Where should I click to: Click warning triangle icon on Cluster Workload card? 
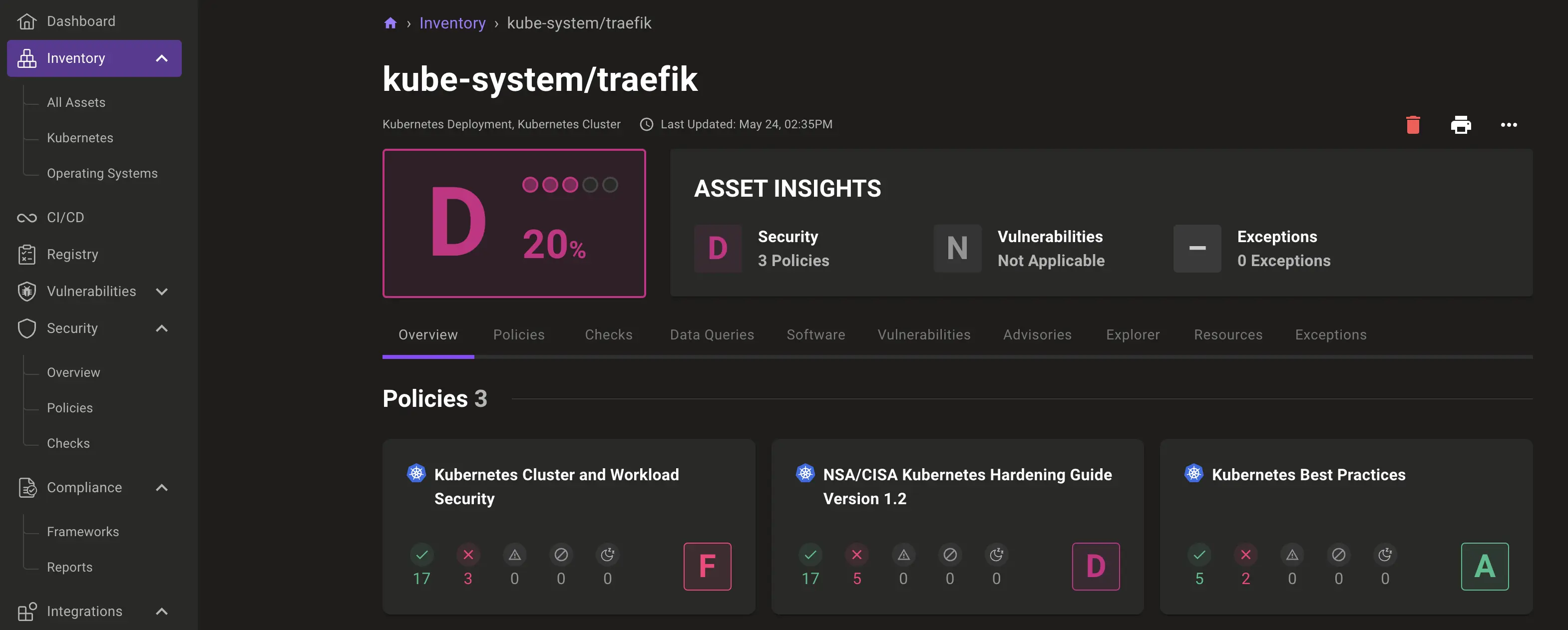pos(514,555)
